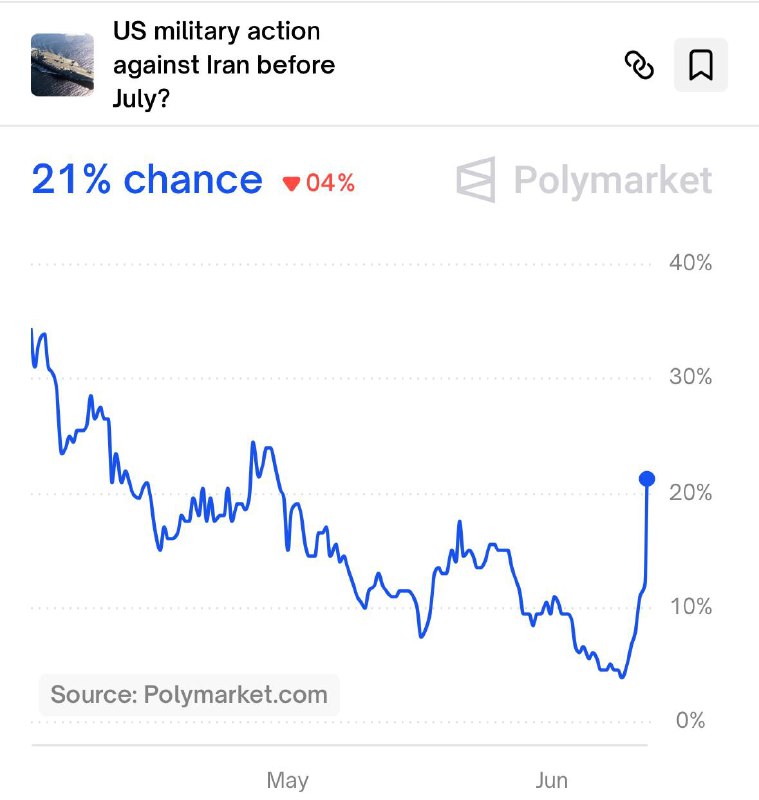
Task: Click the chart's lowest point in June
Action: (622, 677)
